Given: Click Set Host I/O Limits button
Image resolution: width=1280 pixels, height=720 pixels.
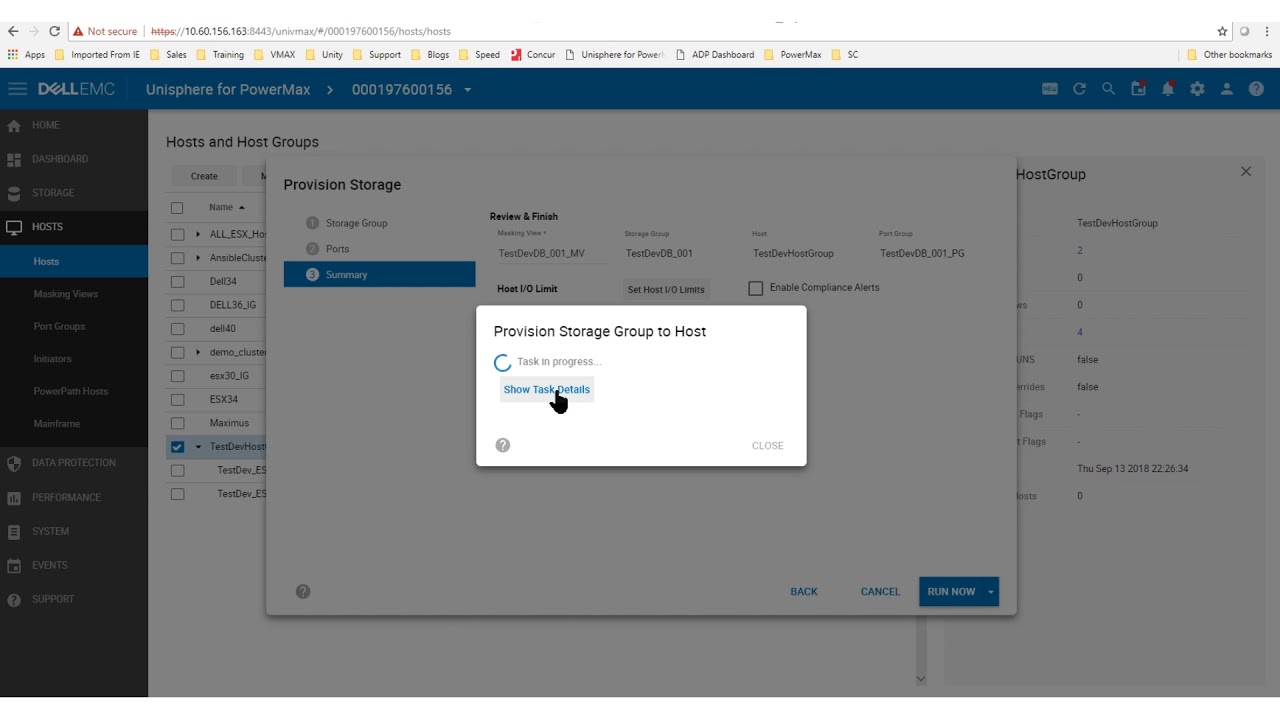Looking at the screenshot, I should point(666,289).
